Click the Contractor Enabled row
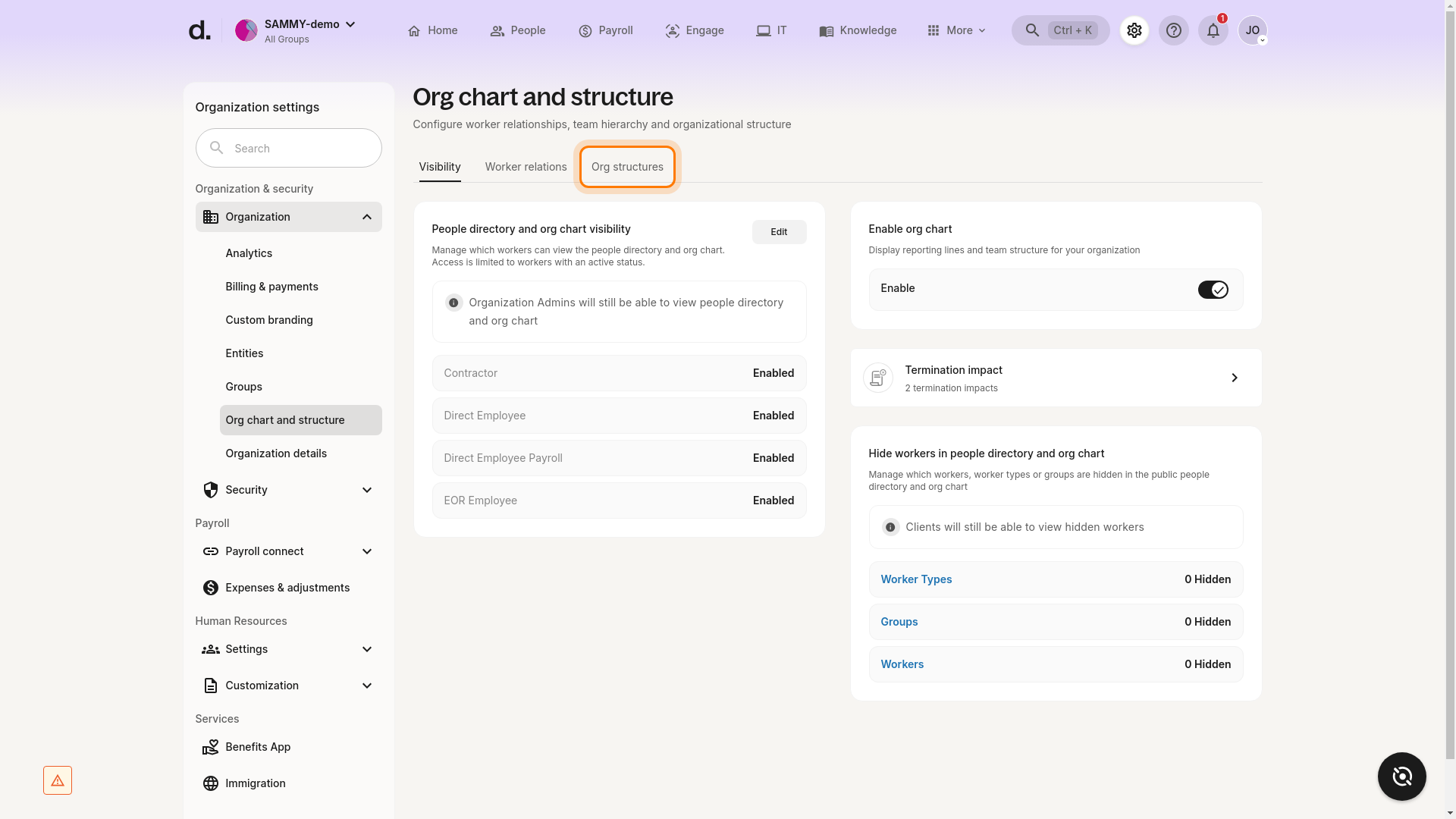The image size is (1456, 819). coord(619,373)
